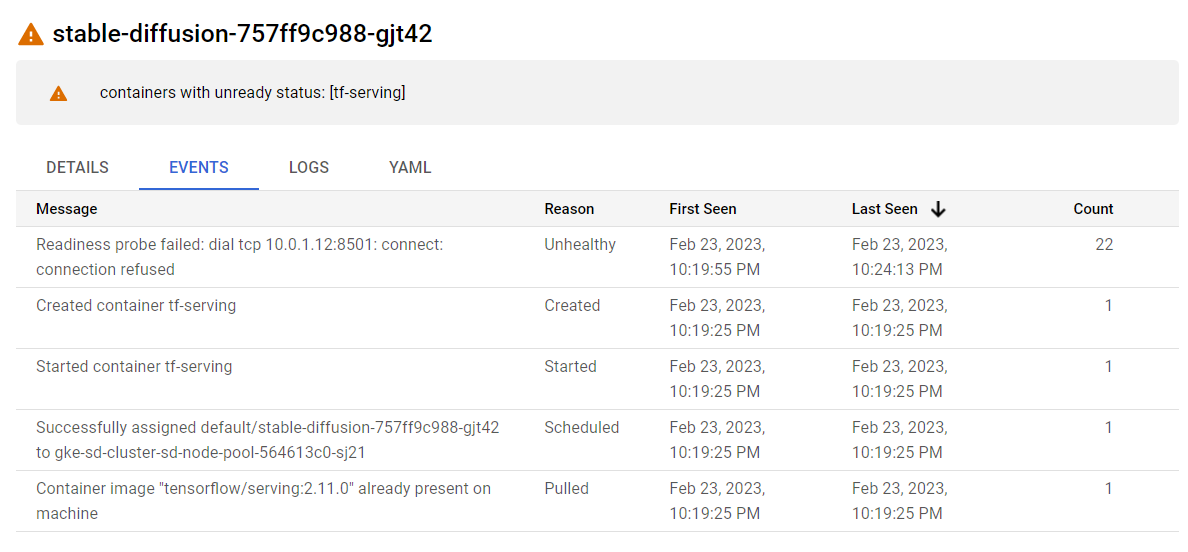The height and width of the screenshot is (552, 1188).
Task: Sort events by Reason column
Action: pos(569,209)
